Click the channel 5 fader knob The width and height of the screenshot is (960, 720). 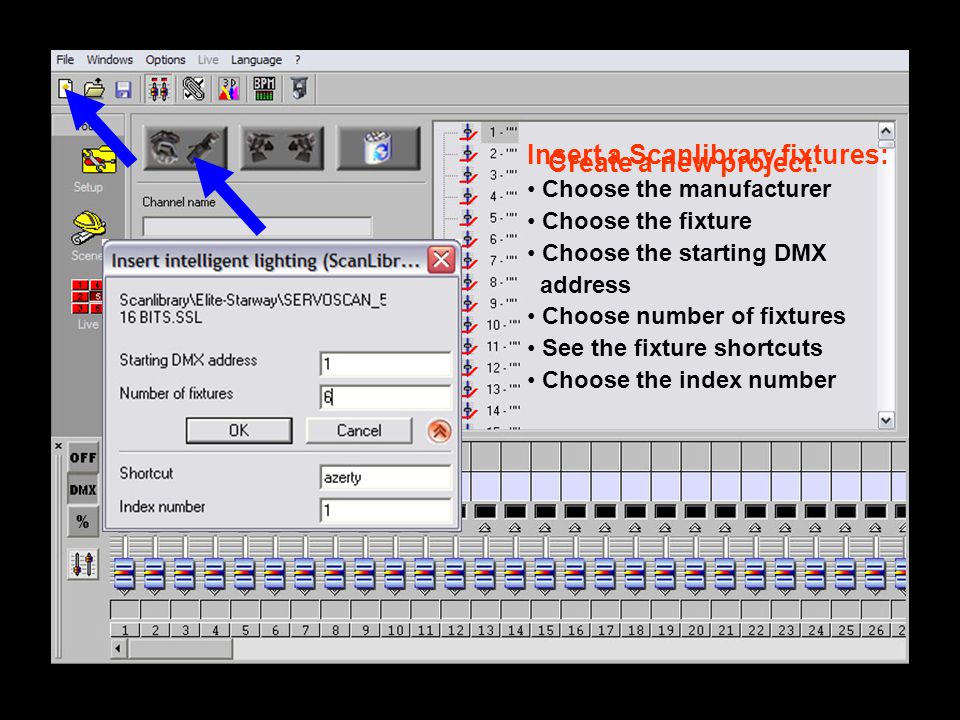coord(244,574)
